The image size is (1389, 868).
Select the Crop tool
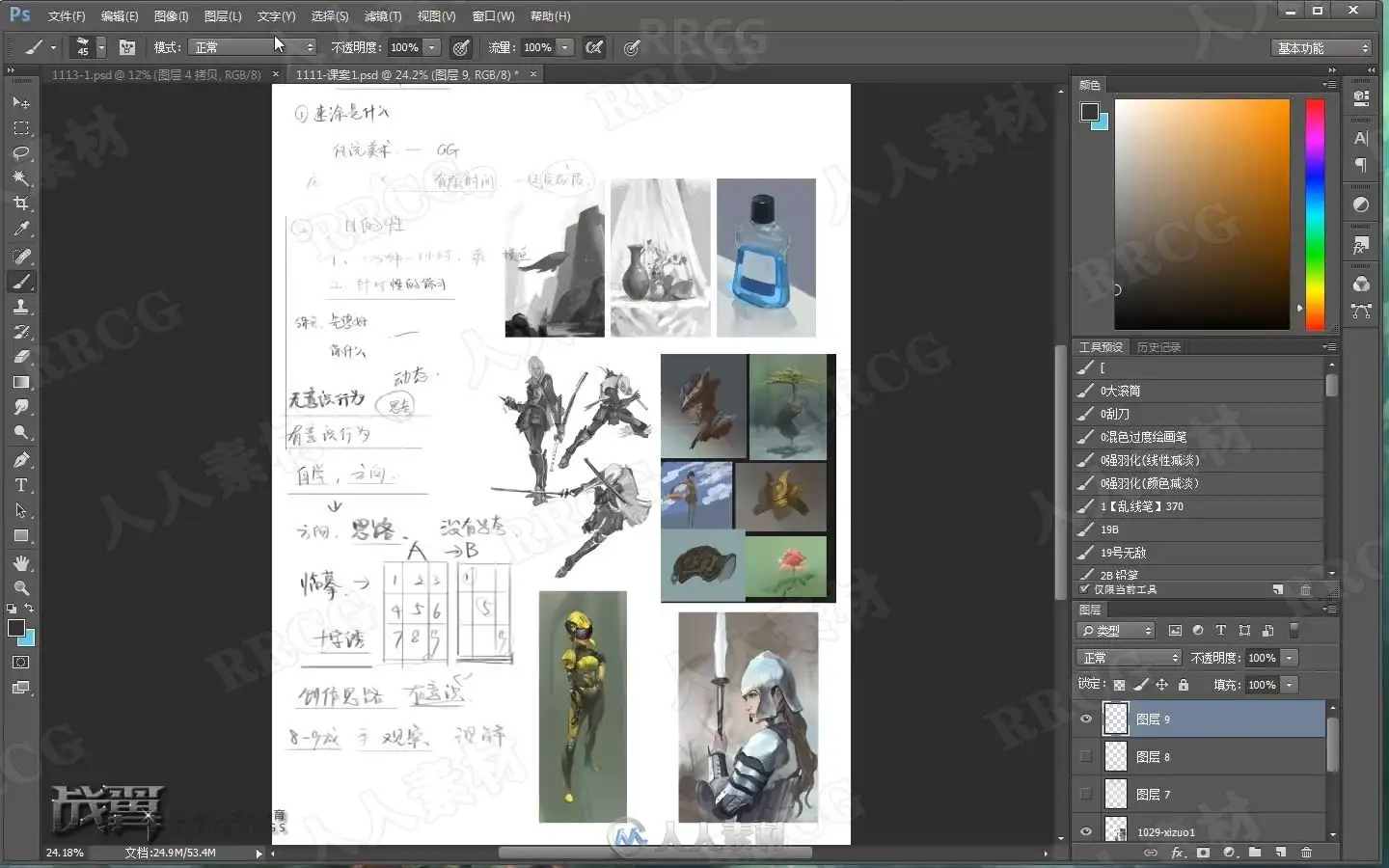(x=21, y=203)
